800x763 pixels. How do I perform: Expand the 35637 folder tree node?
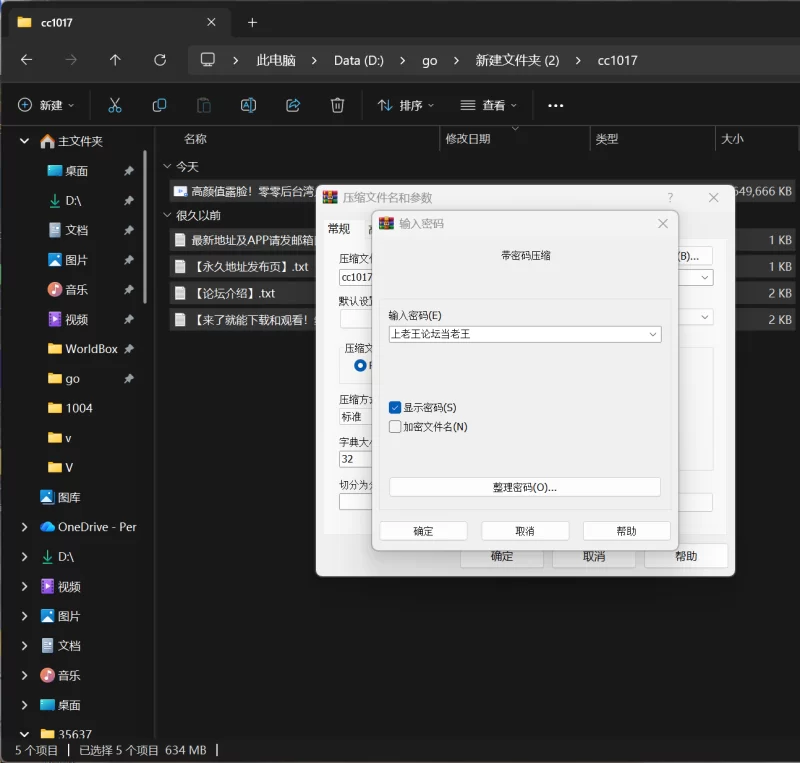tap(24, 734)
